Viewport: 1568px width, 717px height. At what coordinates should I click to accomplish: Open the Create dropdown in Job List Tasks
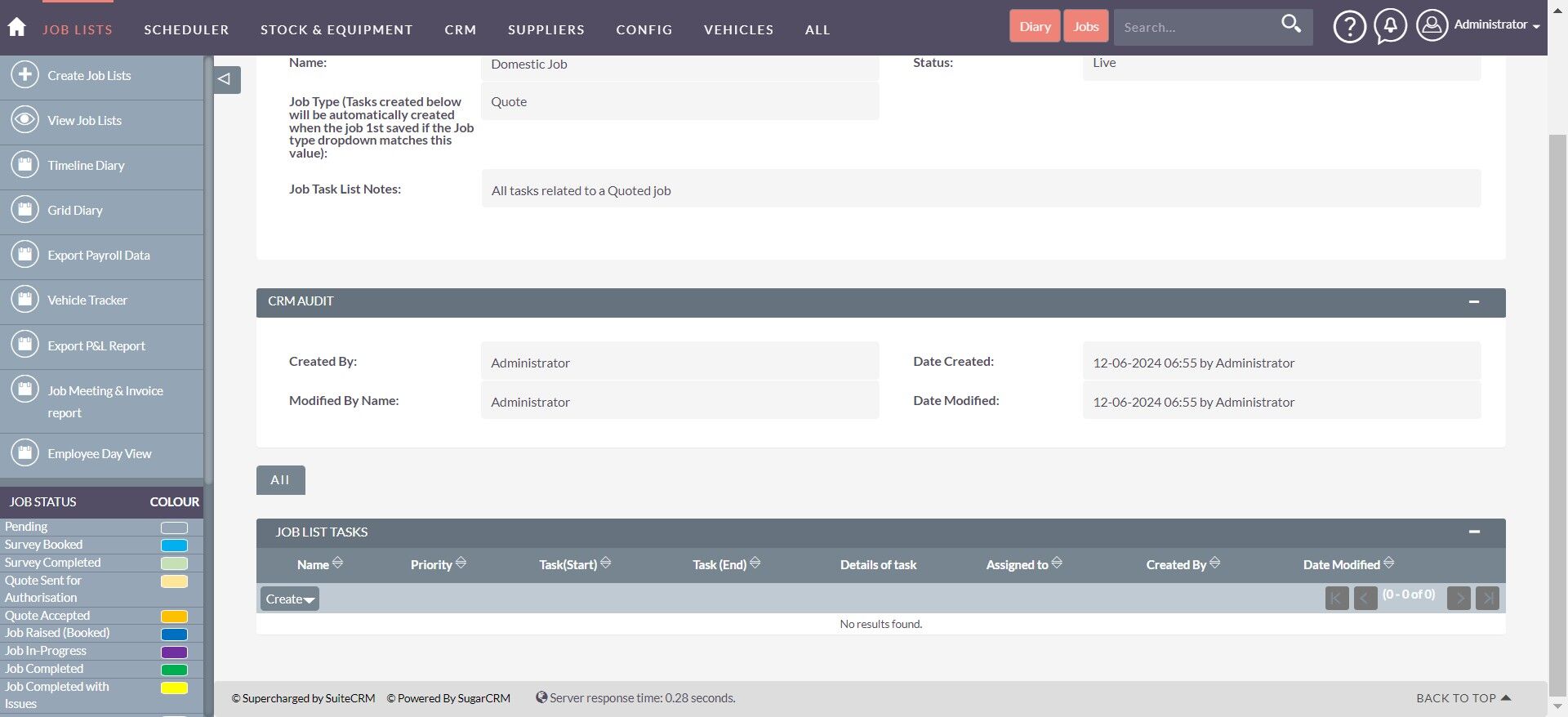[x=290, y=599]
